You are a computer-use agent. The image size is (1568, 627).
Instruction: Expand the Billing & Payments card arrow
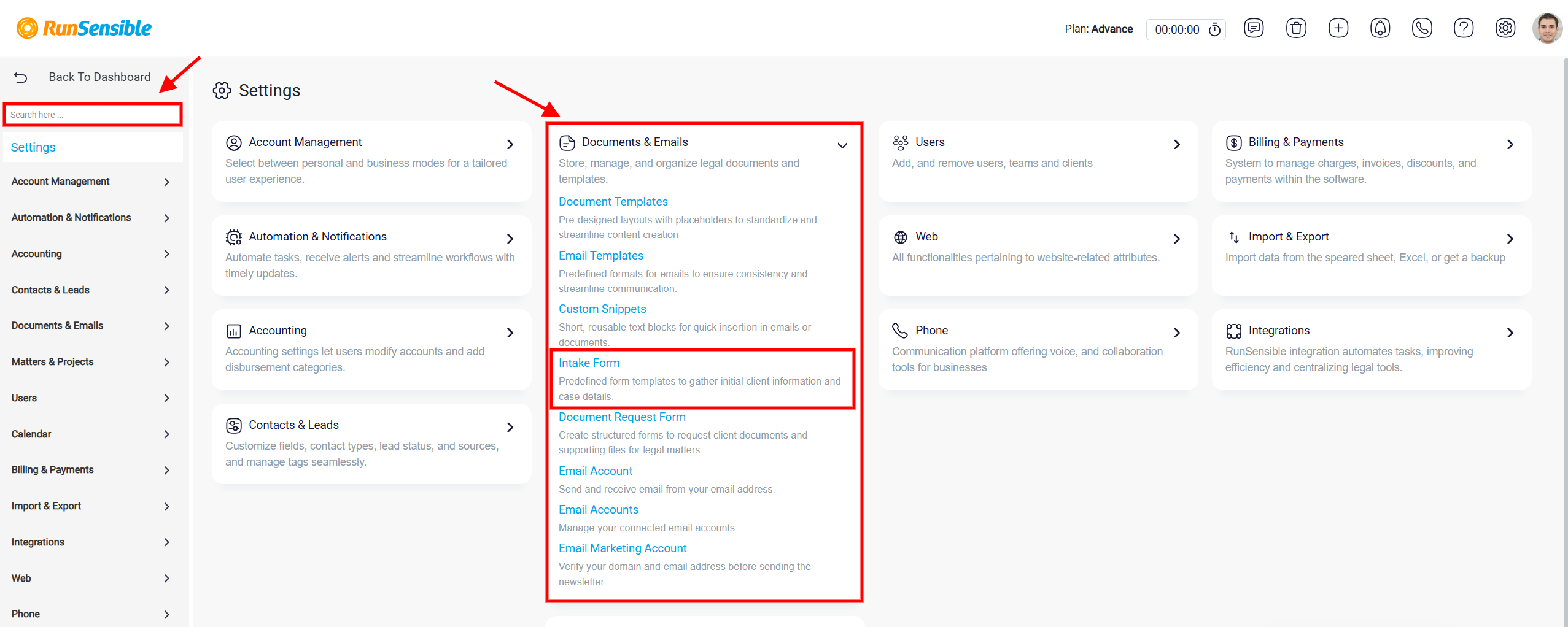coord(1510,145)
